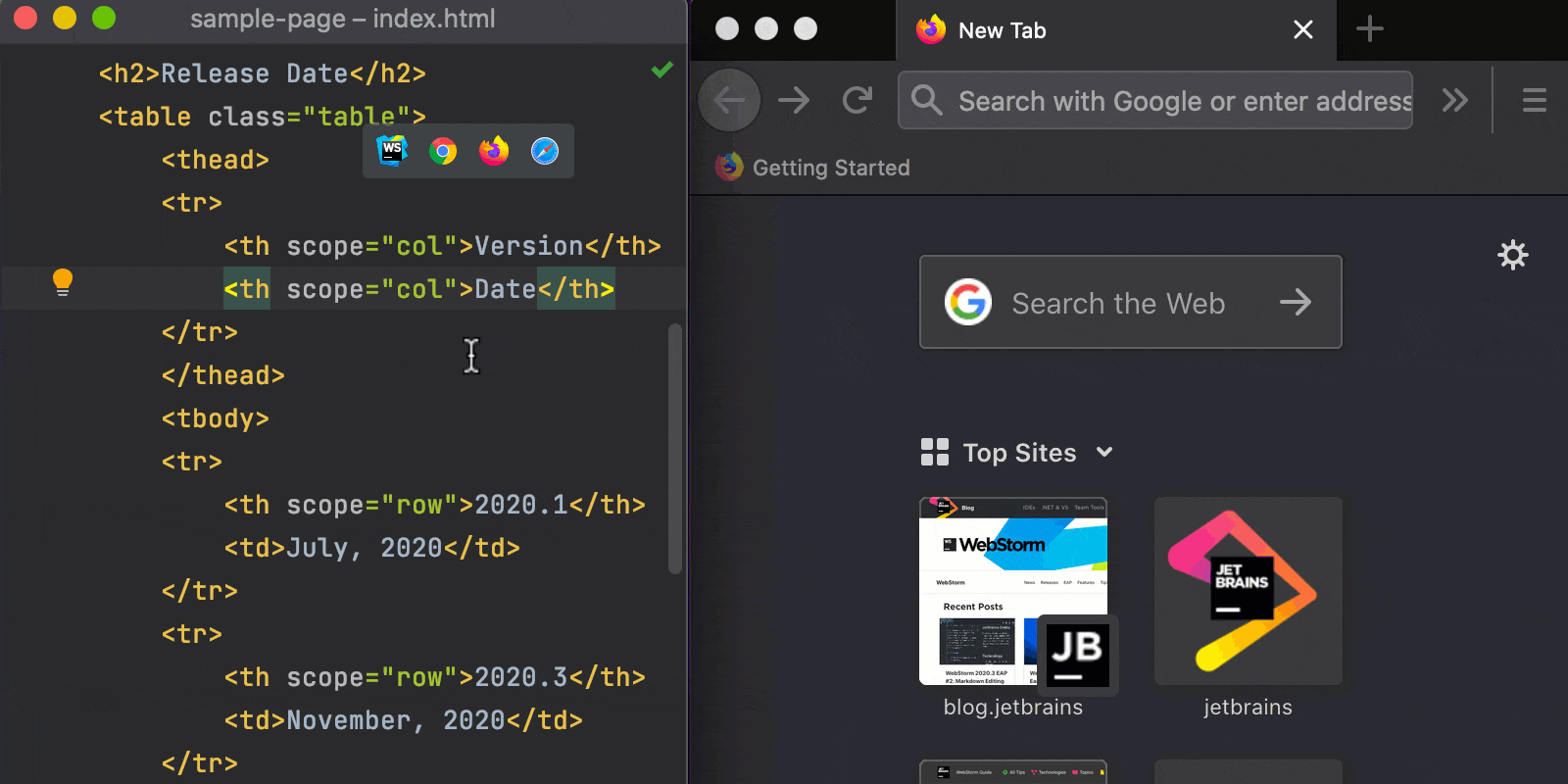Click the editor vertical scrollbar

674,448
